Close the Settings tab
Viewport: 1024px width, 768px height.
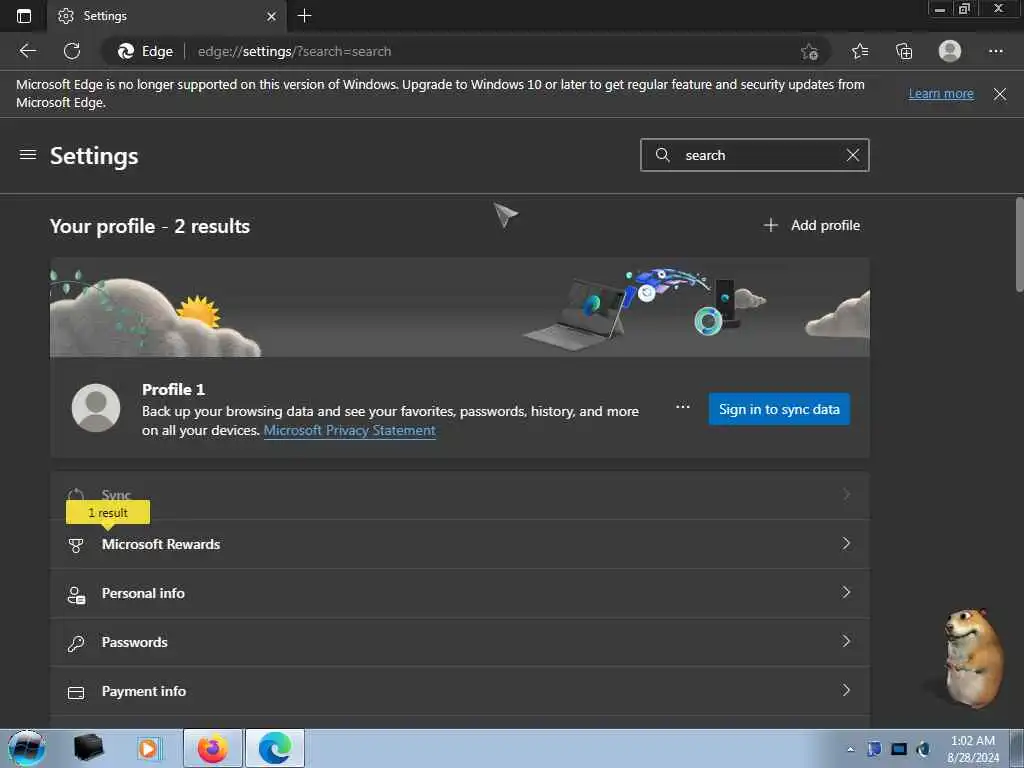click(272, 16)
